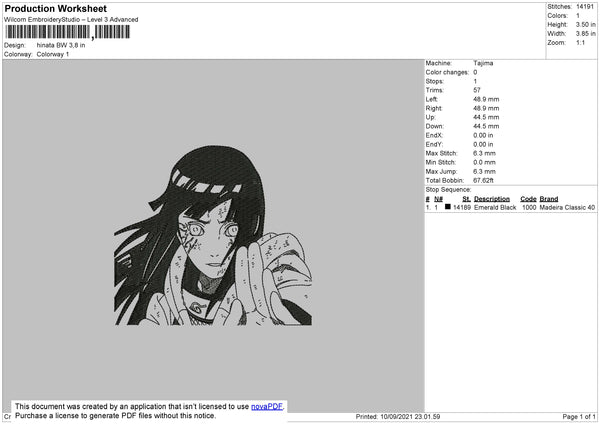Select the 'Page 1 of 1' footer

(x=579, y=417)
